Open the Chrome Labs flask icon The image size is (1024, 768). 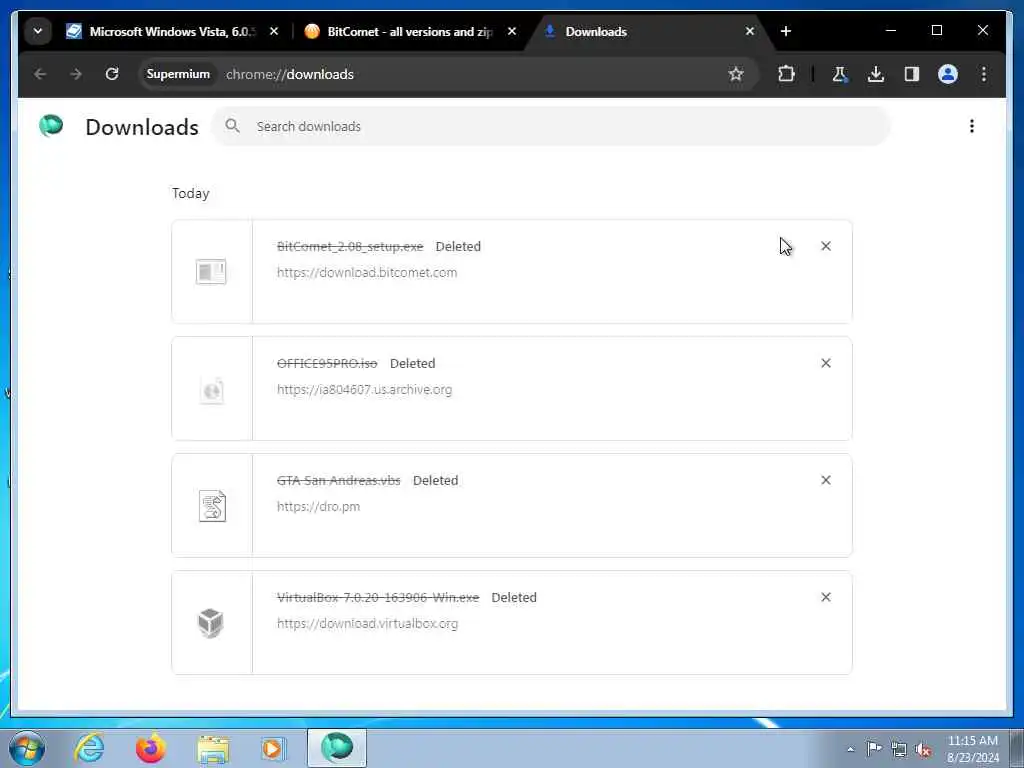click(840, 74)
